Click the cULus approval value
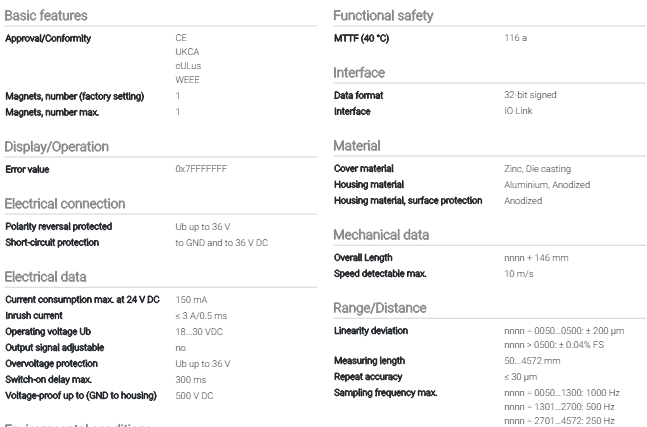 (188, 66)
